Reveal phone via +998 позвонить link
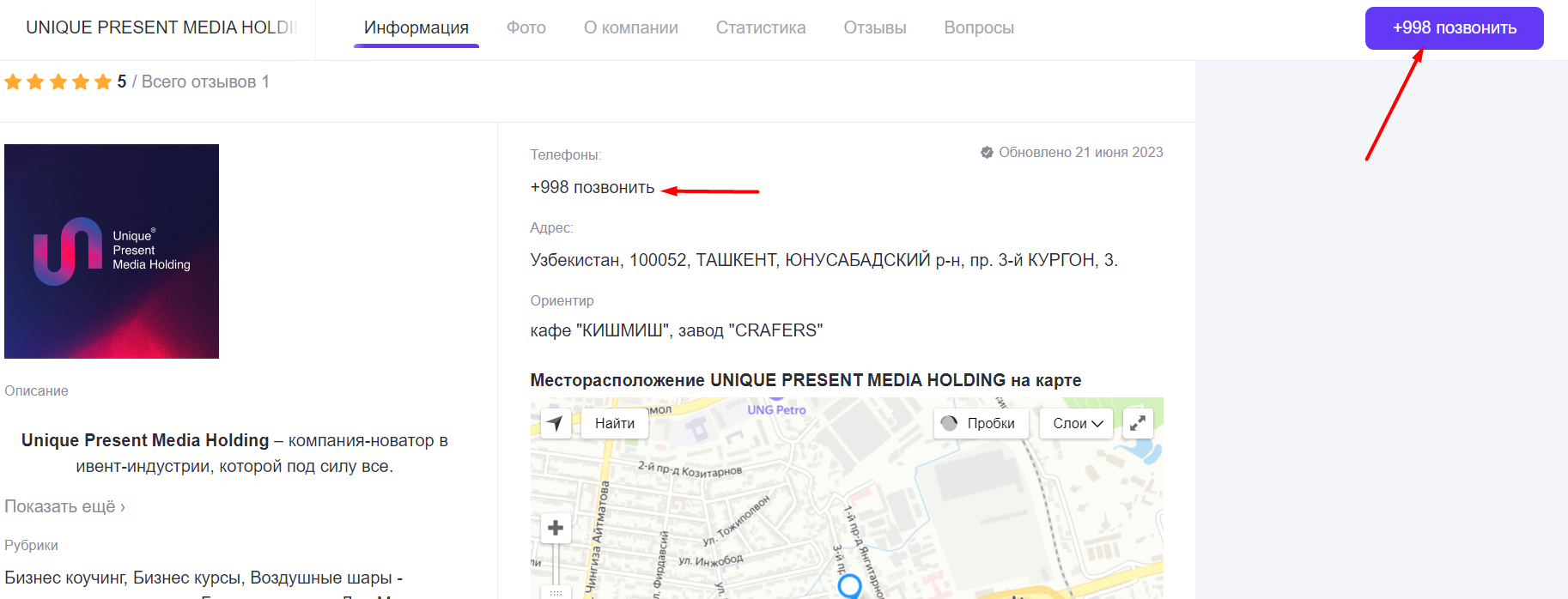The image size is (1568, 599). tap(593, 187)
